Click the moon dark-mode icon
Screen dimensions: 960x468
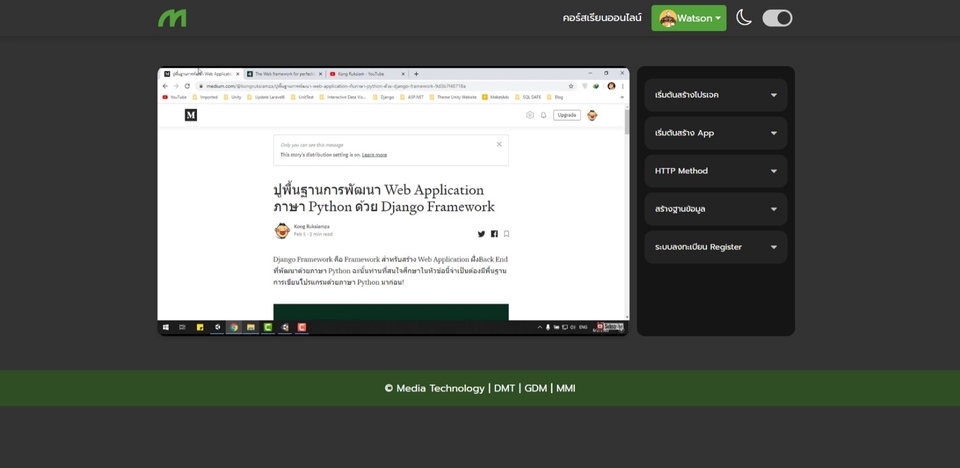(x=743, y=18)
